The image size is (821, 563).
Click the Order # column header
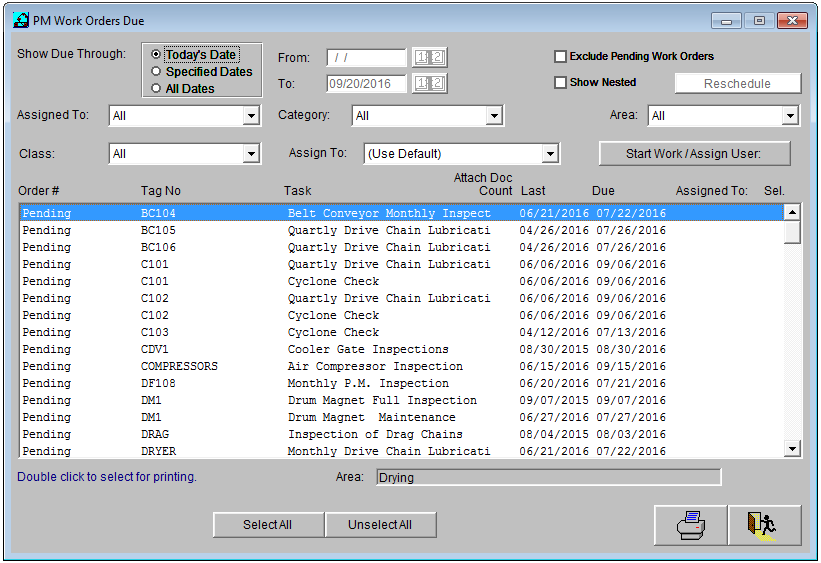click(39, 191)
